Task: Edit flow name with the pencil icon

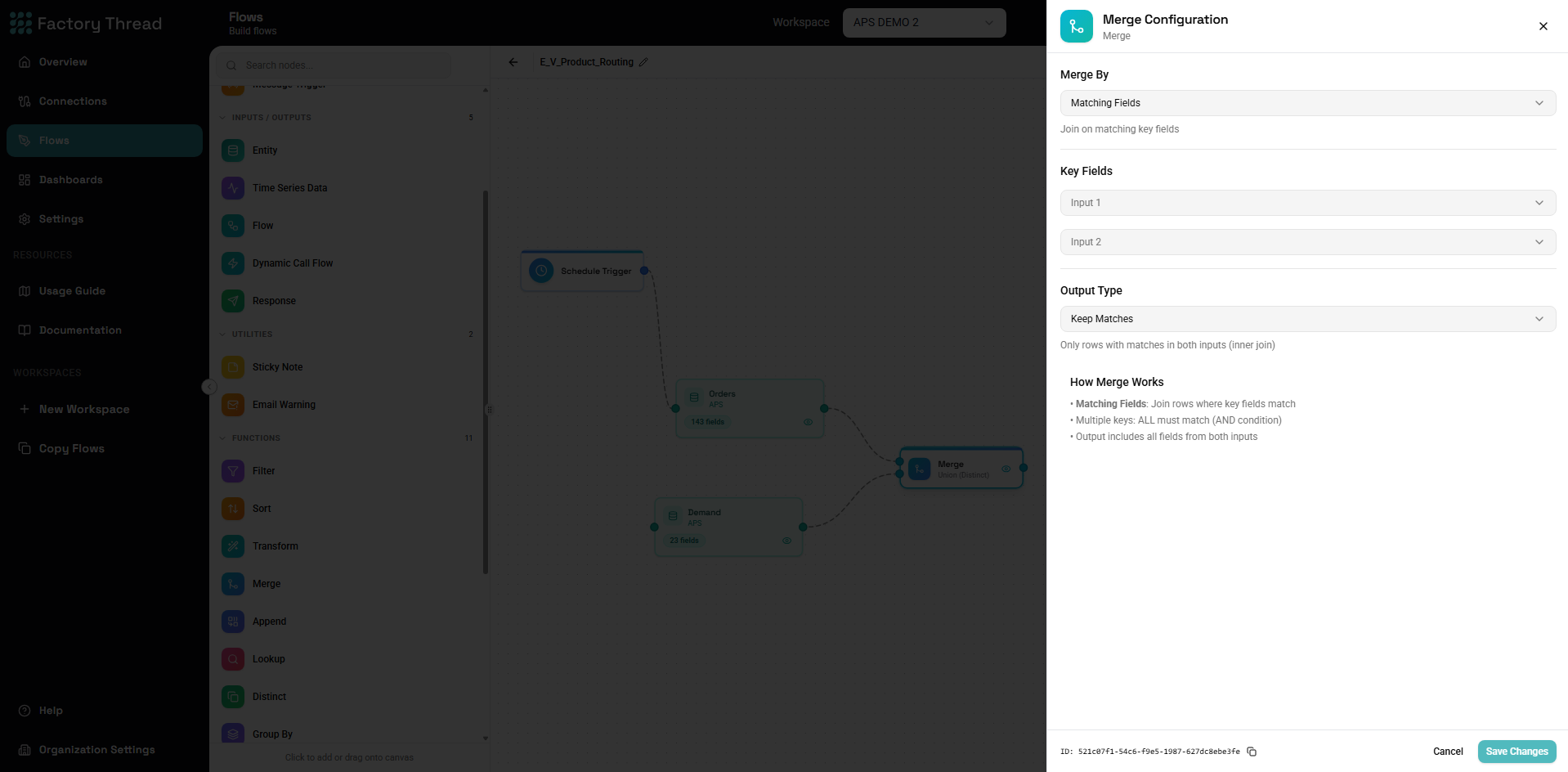Action: pyautogui.click(x=643, y=62)
